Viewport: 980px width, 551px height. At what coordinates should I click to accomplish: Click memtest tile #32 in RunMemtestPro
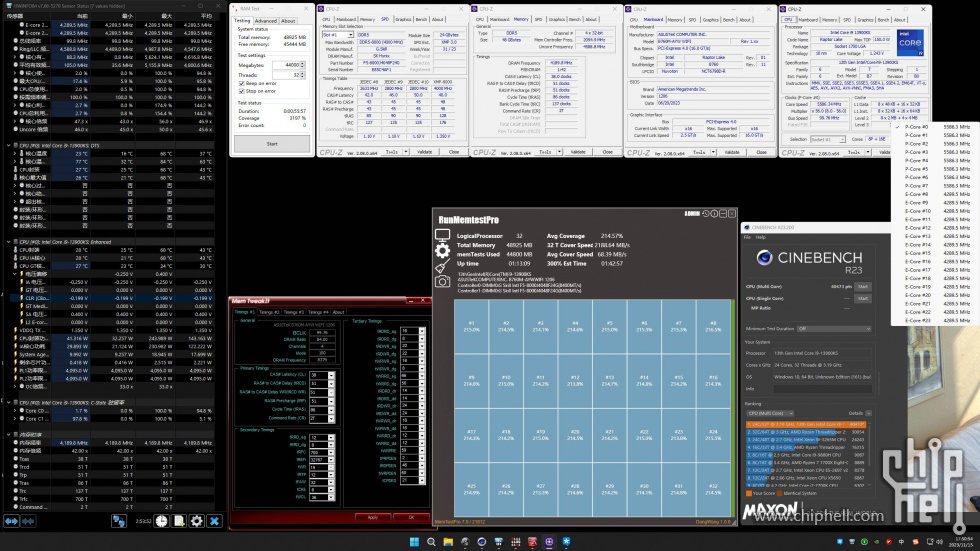point(713,489)
